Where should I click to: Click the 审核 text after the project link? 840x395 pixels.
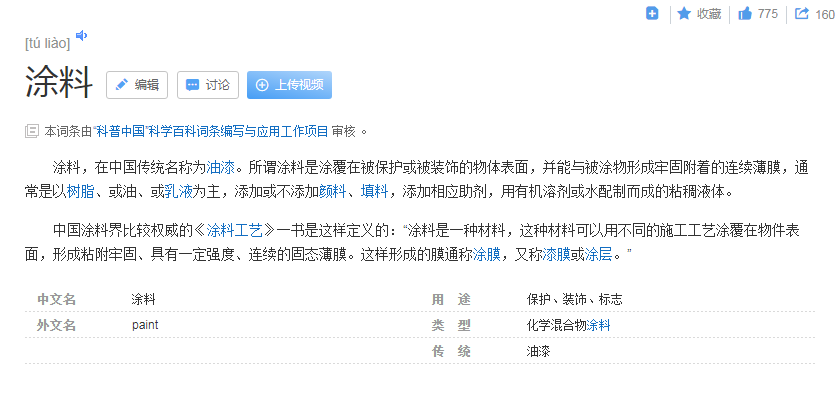coord(343,131)
